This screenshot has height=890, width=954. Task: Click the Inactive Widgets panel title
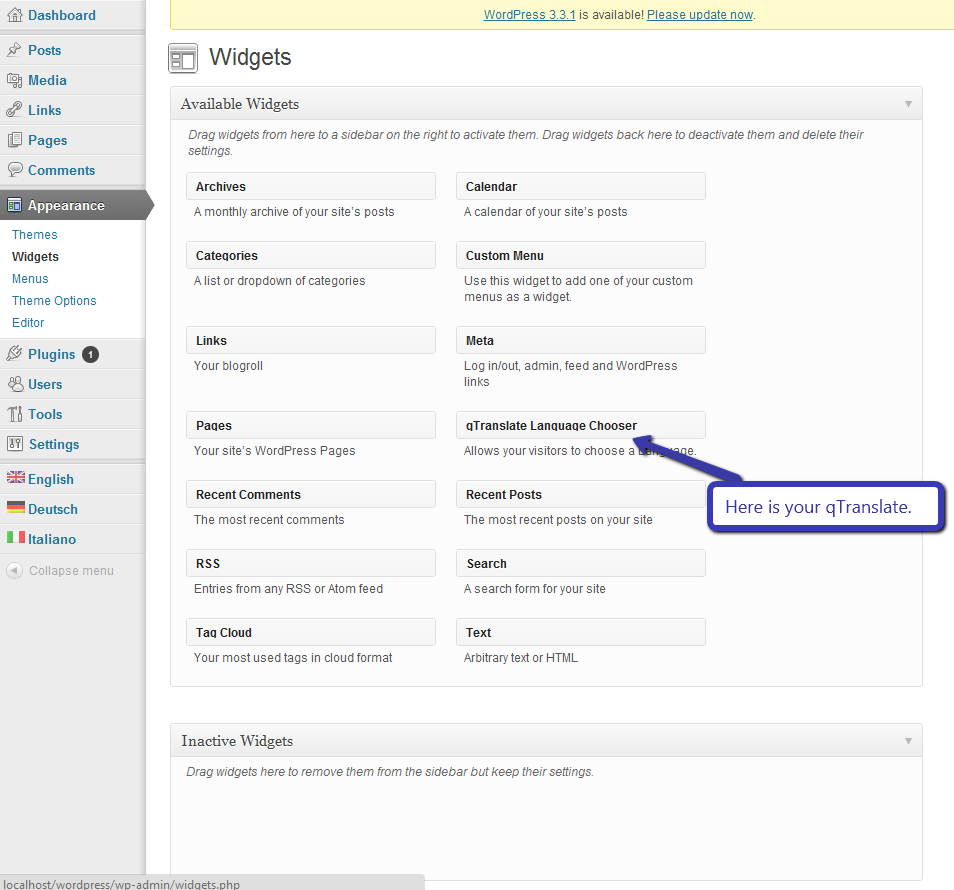point(237,741)
